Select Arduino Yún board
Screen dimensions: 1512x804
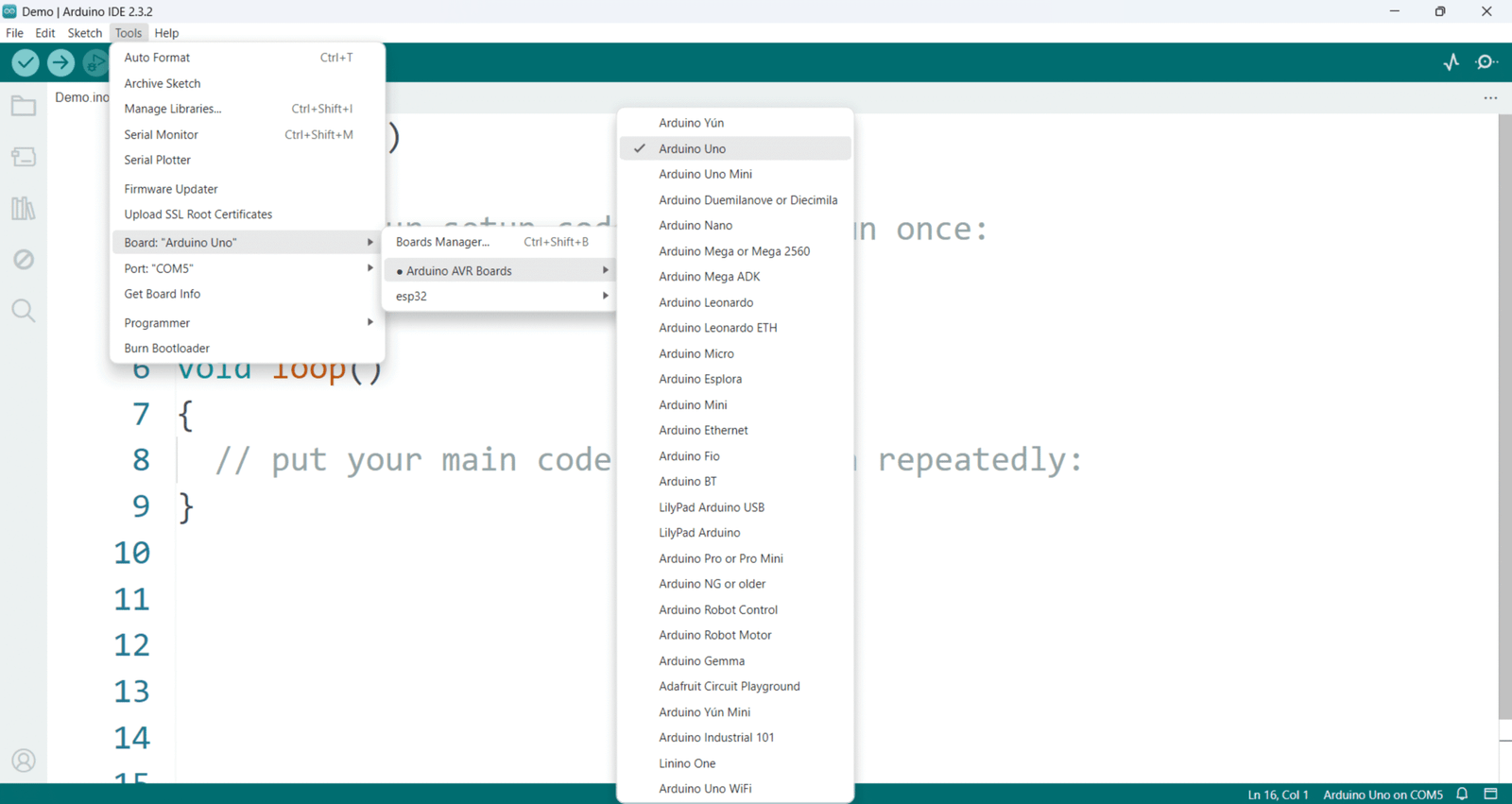[x=735, y=123]
